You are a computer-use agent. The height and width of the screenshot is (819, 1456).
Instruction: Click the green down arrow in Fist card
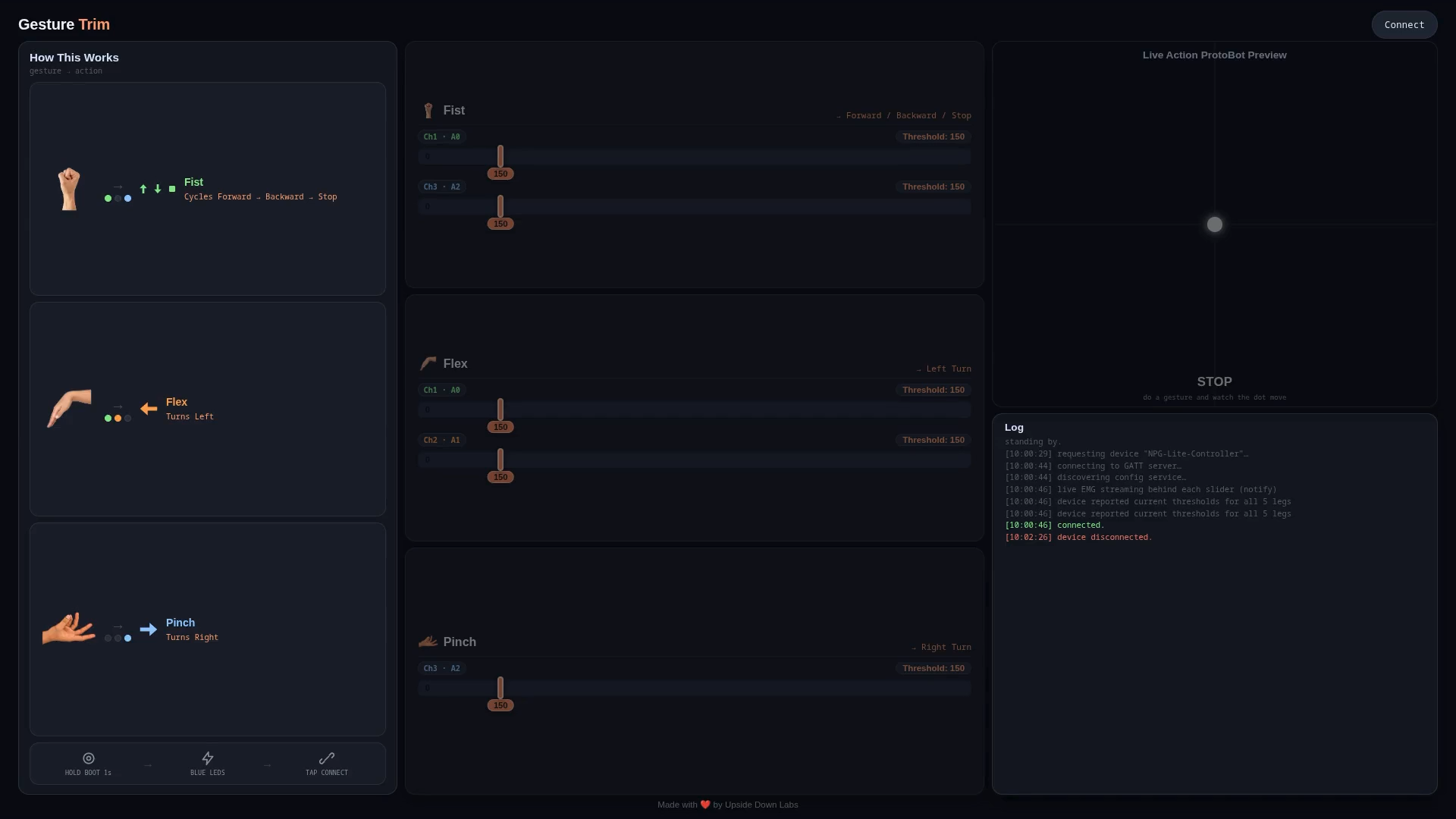(x=158, y=189)
